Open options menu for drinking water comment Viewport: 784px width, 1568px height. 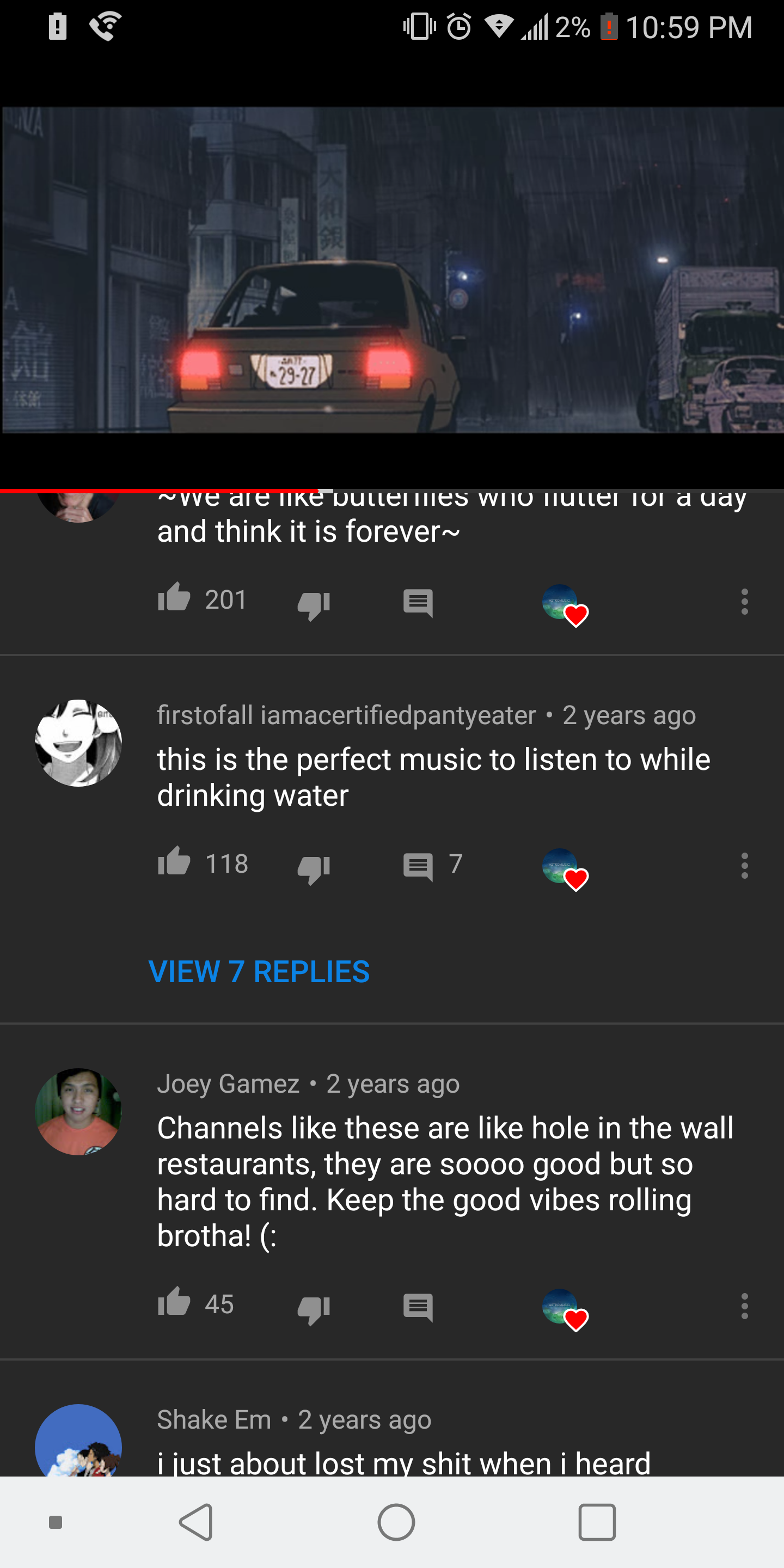[744, 866]
